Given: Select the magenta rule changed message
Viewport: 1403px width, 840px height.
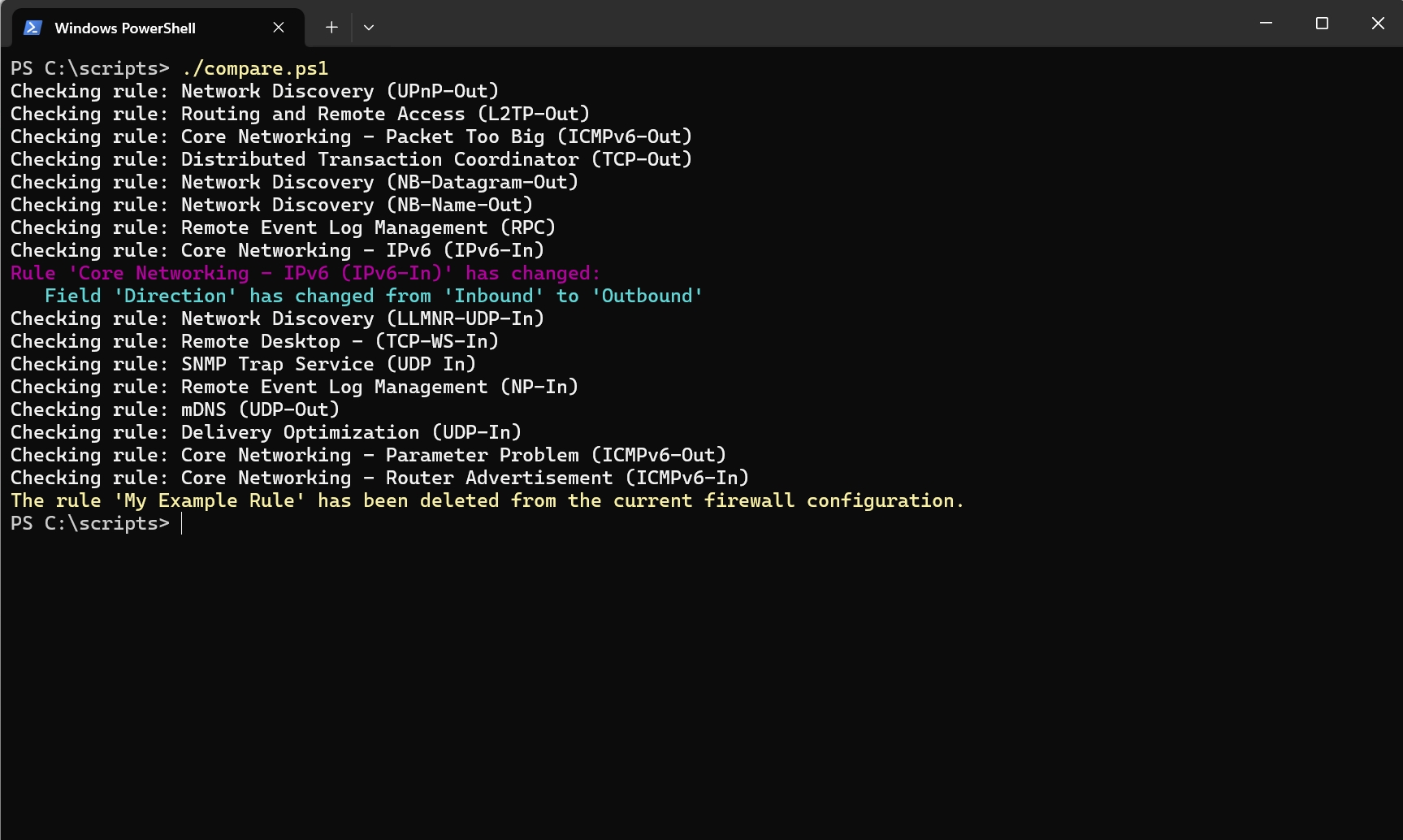Looking at the screenshot, I should [305, 273].
